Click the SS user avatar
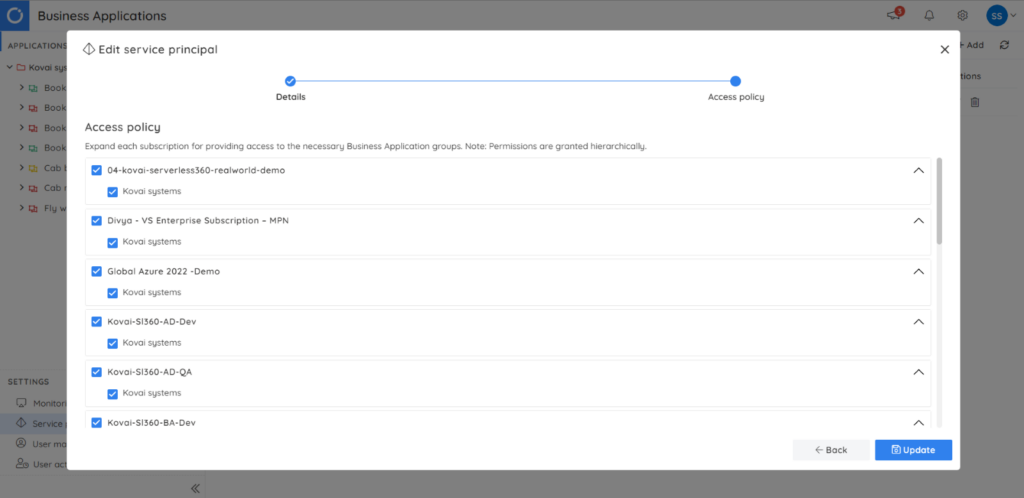Image resolution: width=1024 pixels, height=498 pixels. [996, 16]
